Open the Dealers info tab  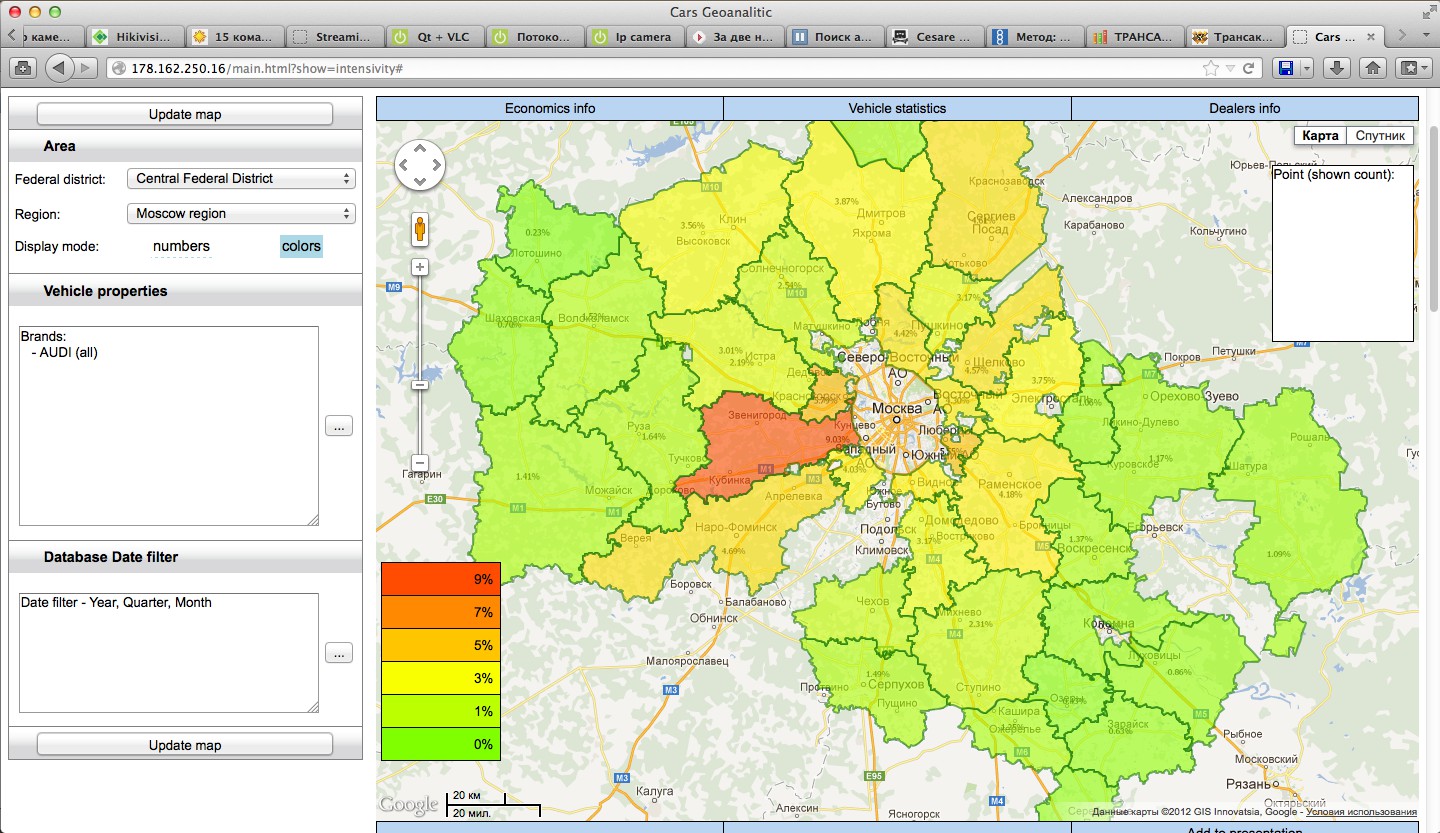click(x=1244, y=108)
